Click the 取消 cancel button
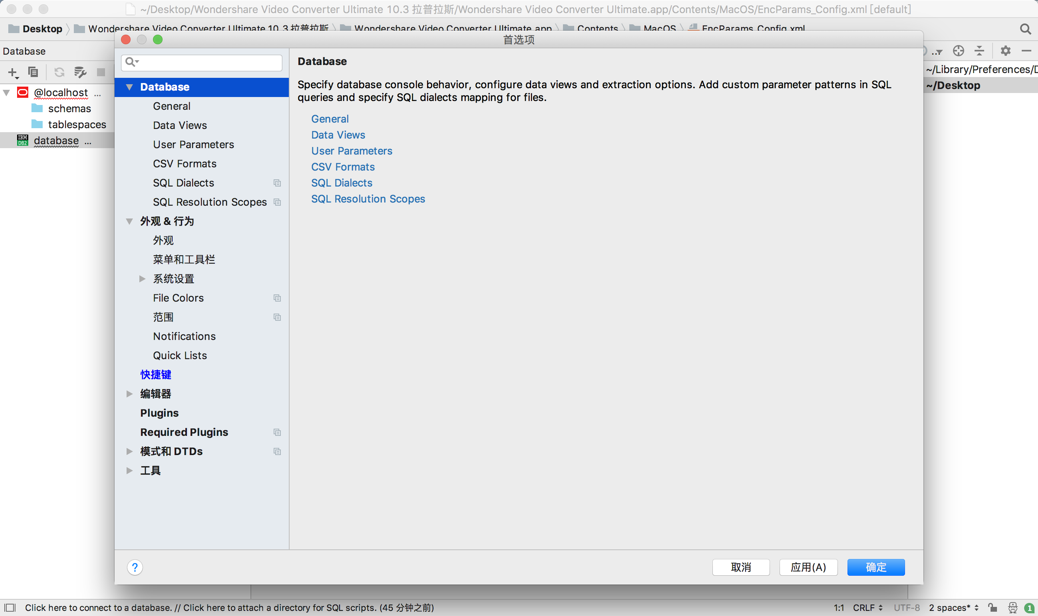Screen dimensions: 1038x616 coord(741,567)
